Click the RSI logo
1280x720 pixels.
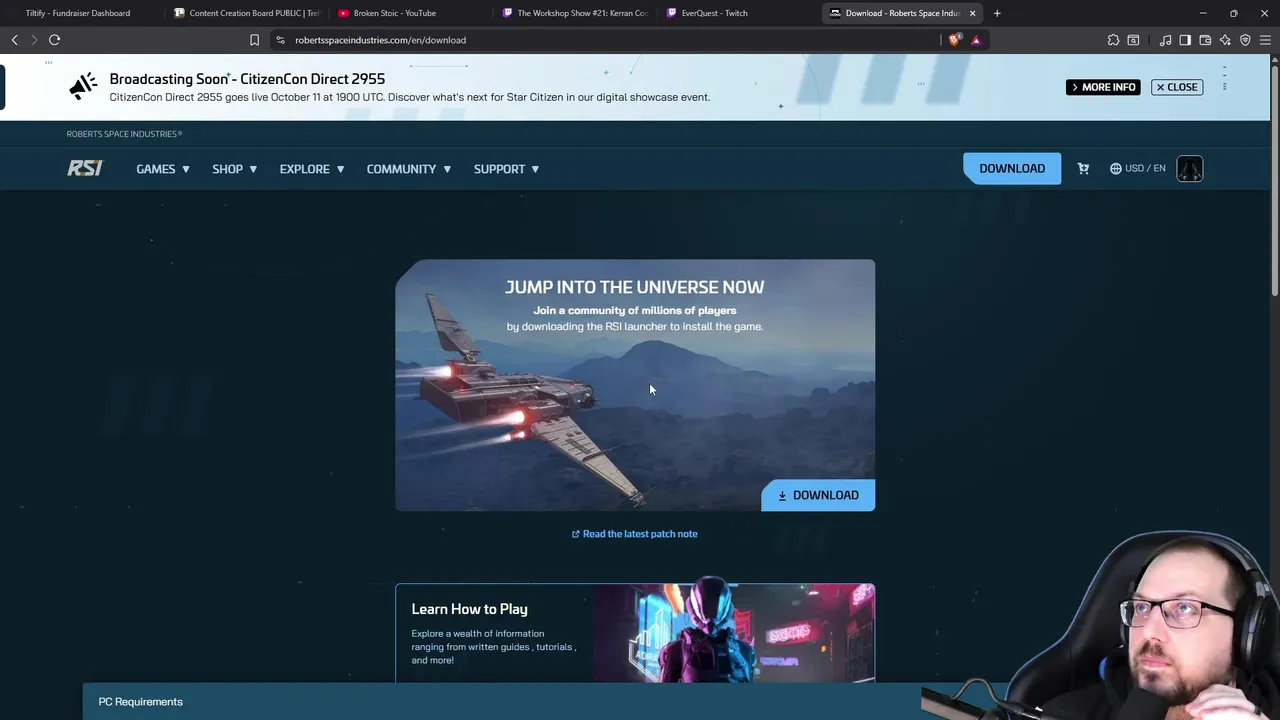coord(85,168)
